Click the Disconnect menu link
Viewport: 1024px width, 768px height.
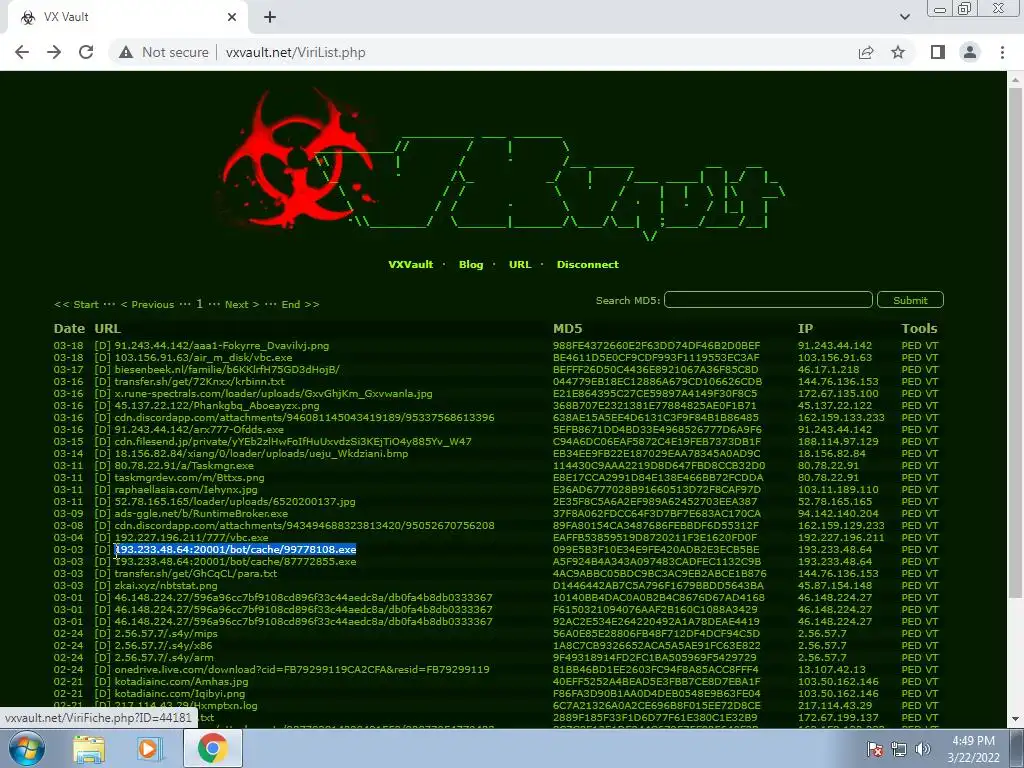[588, 264]
